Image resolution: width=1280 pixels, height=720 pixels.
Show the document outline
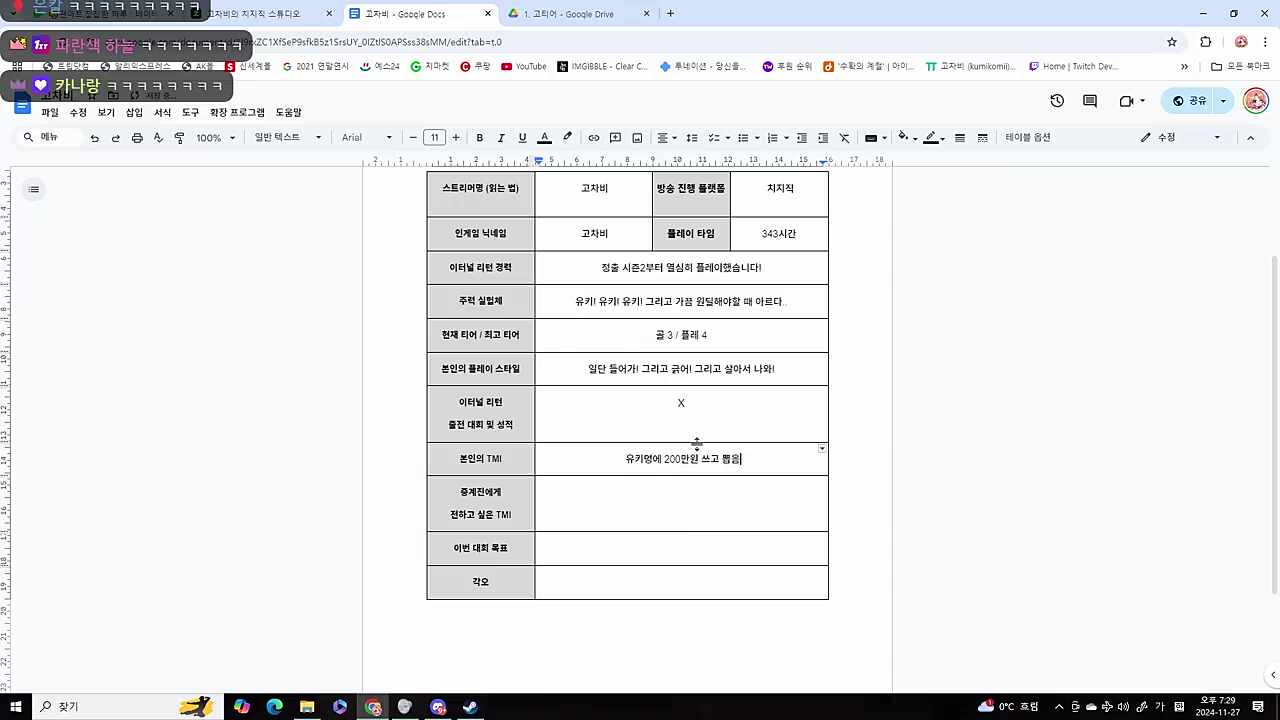tap(34, 189)
